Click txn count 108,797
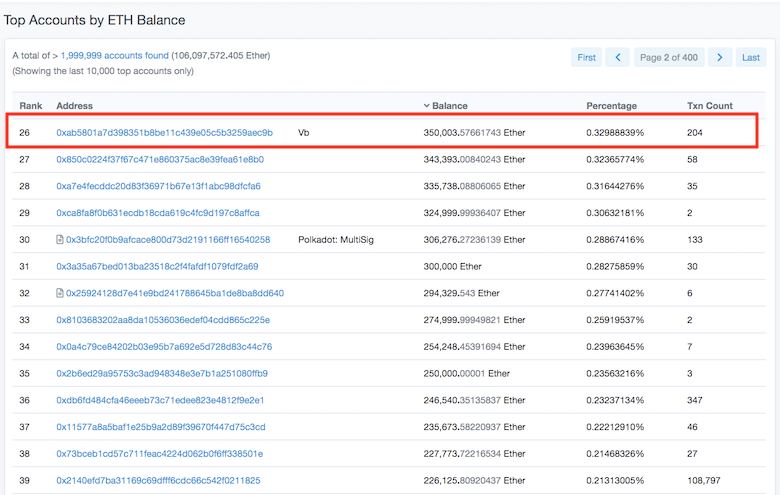Viewport: 780px width, 495px height. (x=703, y=481)
